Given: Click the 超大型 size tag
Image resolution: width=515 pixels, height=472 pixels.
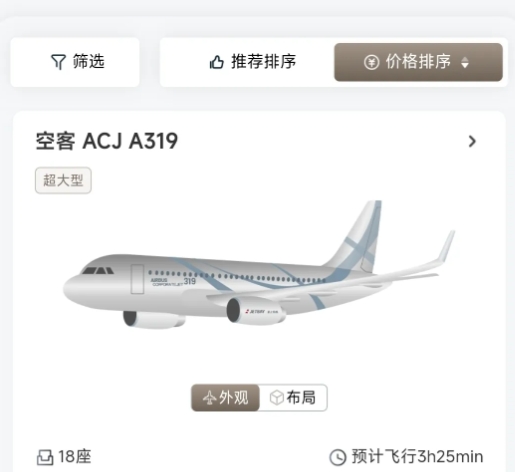Looking at the screenshot, I should coord(63,180).
